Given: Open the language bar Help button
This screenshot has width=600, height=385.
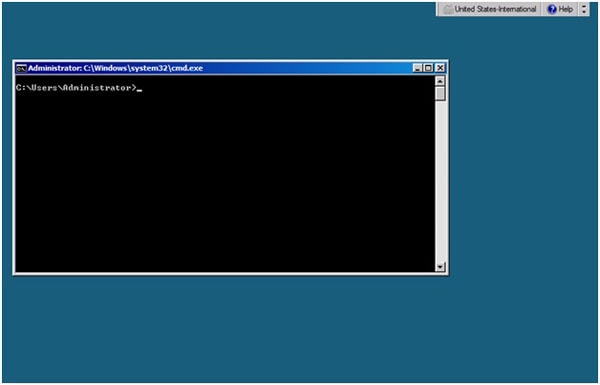Looking at the screenshot, I should (560, 9).
